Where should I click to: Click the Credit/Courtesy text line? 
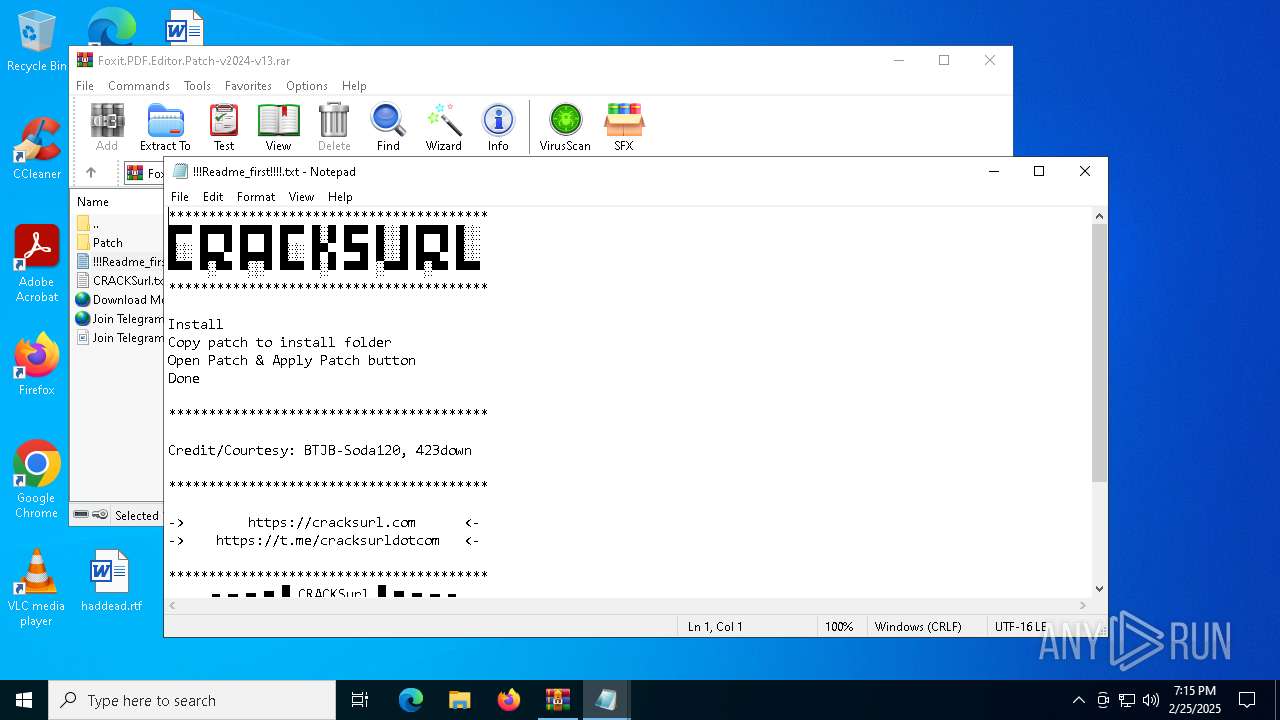coord(320,450)
